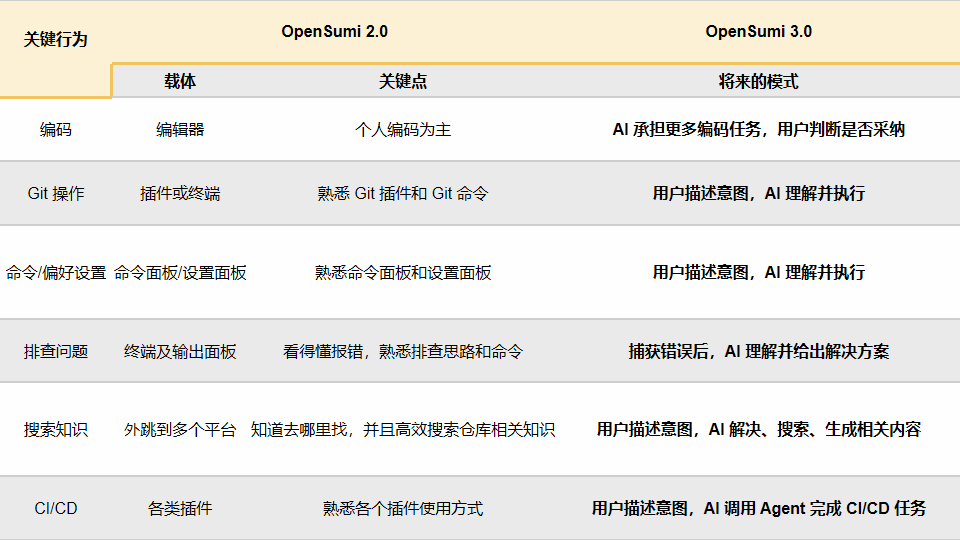This screenshot has width=960, height=540.
Task: Click the 外跳到多个平台 cell
Action: [180, 430]
